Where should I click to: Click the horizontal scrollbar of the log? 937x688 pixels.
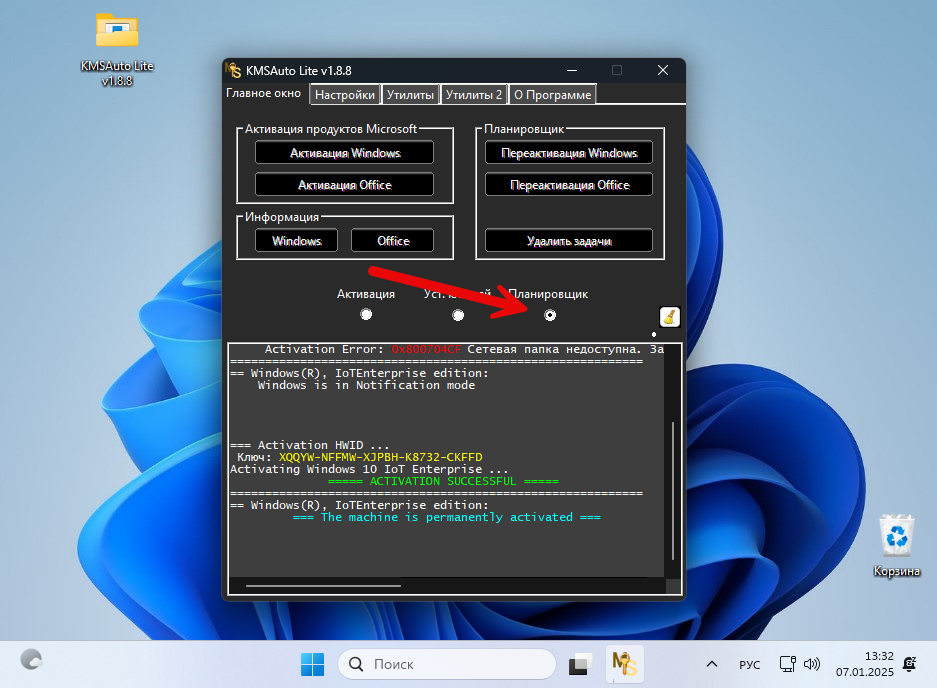point(323,586)
